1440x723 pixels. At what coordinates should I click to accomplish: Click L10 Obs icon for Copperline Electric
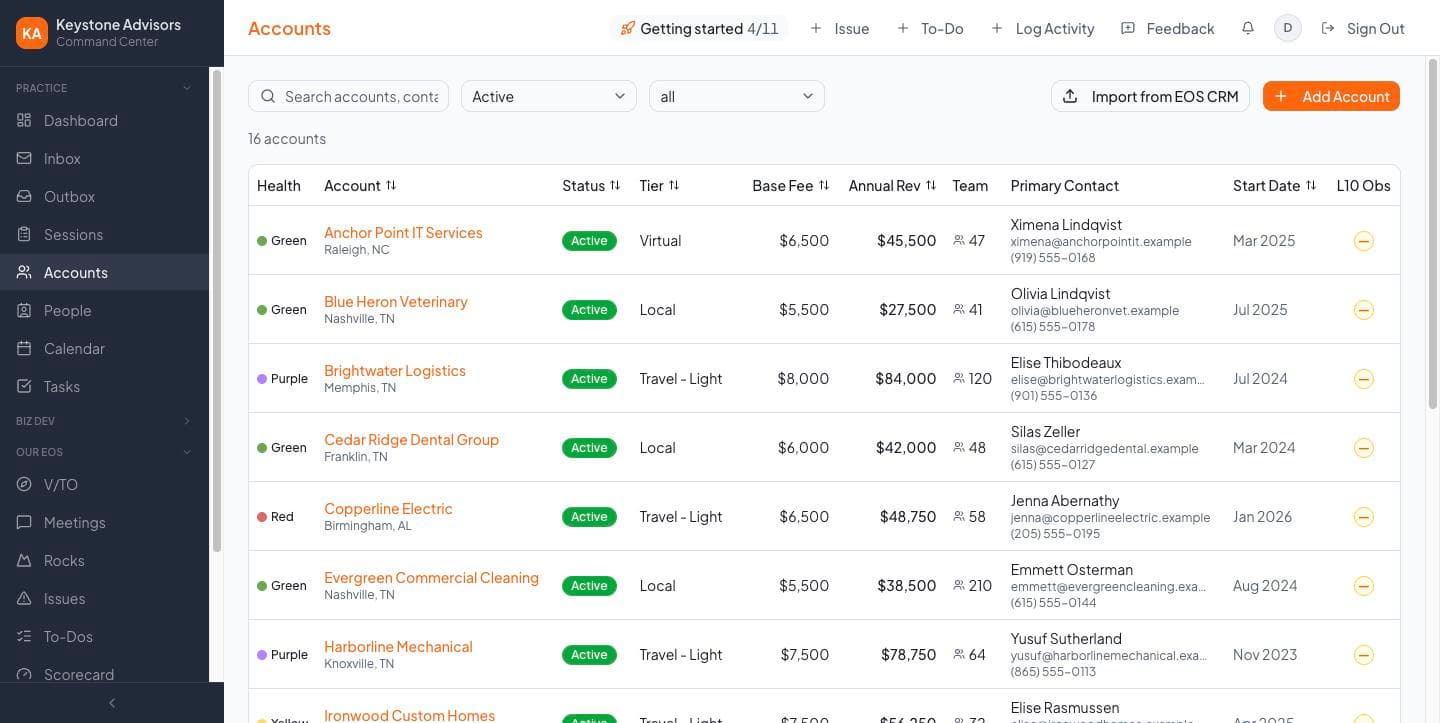(x=1363, y=517)
